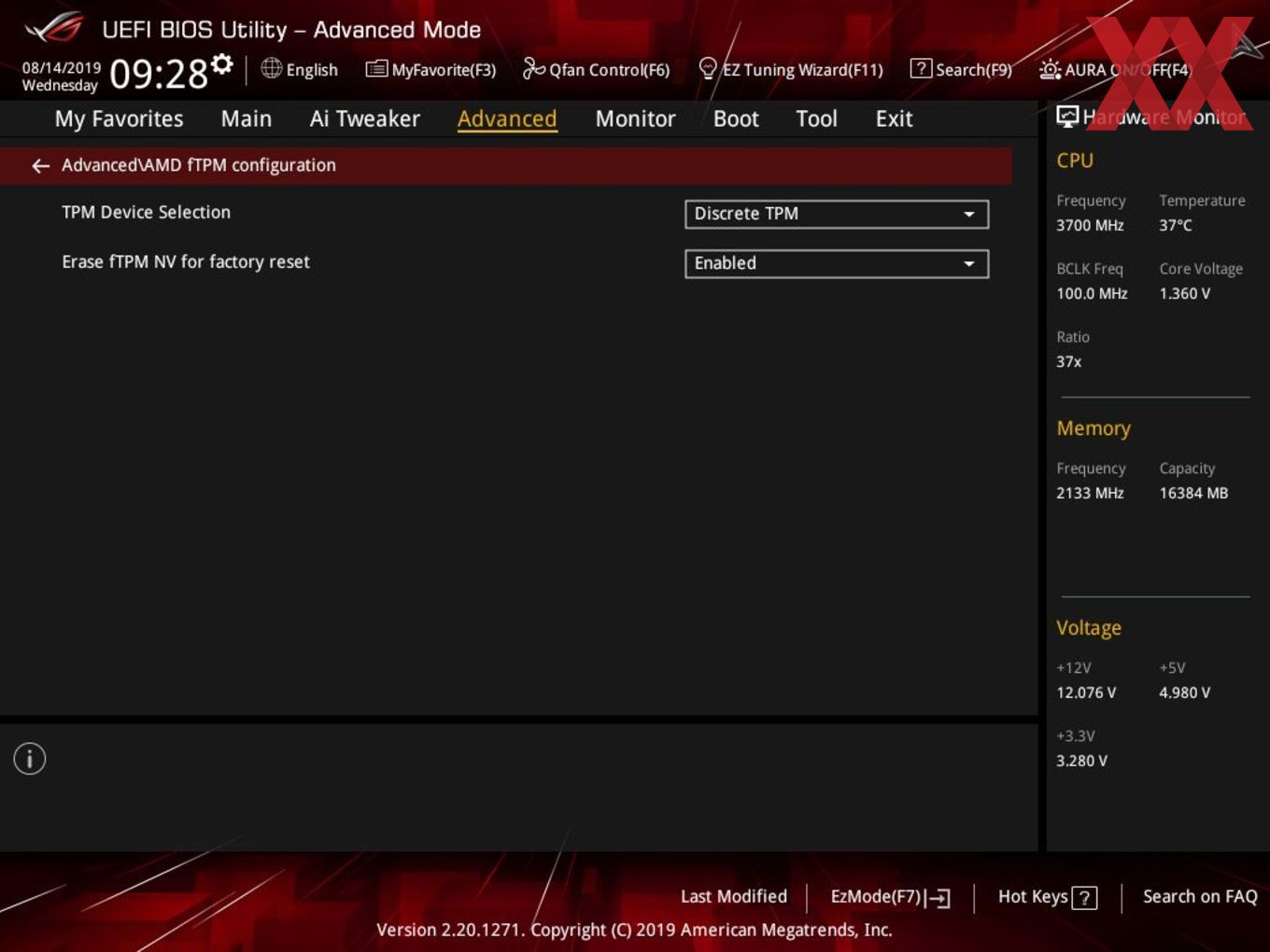This screenshot has height=952, width=1270.
Task: Click the Core Voltage 1.360 V value
Action: tap(1185, 294)
